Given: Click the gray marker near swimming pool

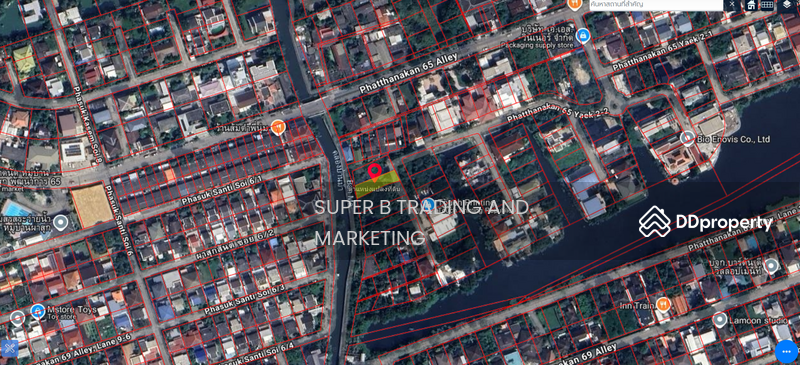Looking at the screenshot, I should (61, 223).
